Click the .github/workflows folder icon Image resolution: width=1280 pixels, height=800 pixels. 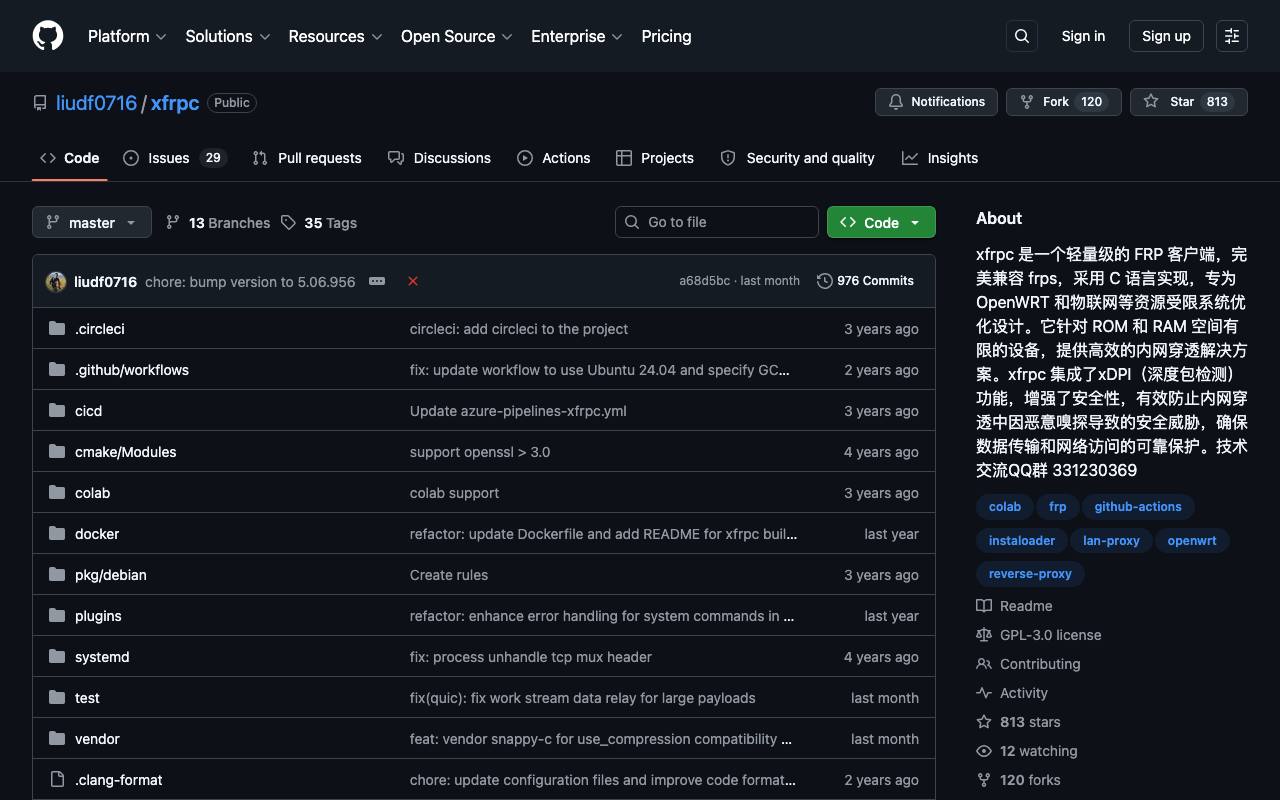point(57,370)
